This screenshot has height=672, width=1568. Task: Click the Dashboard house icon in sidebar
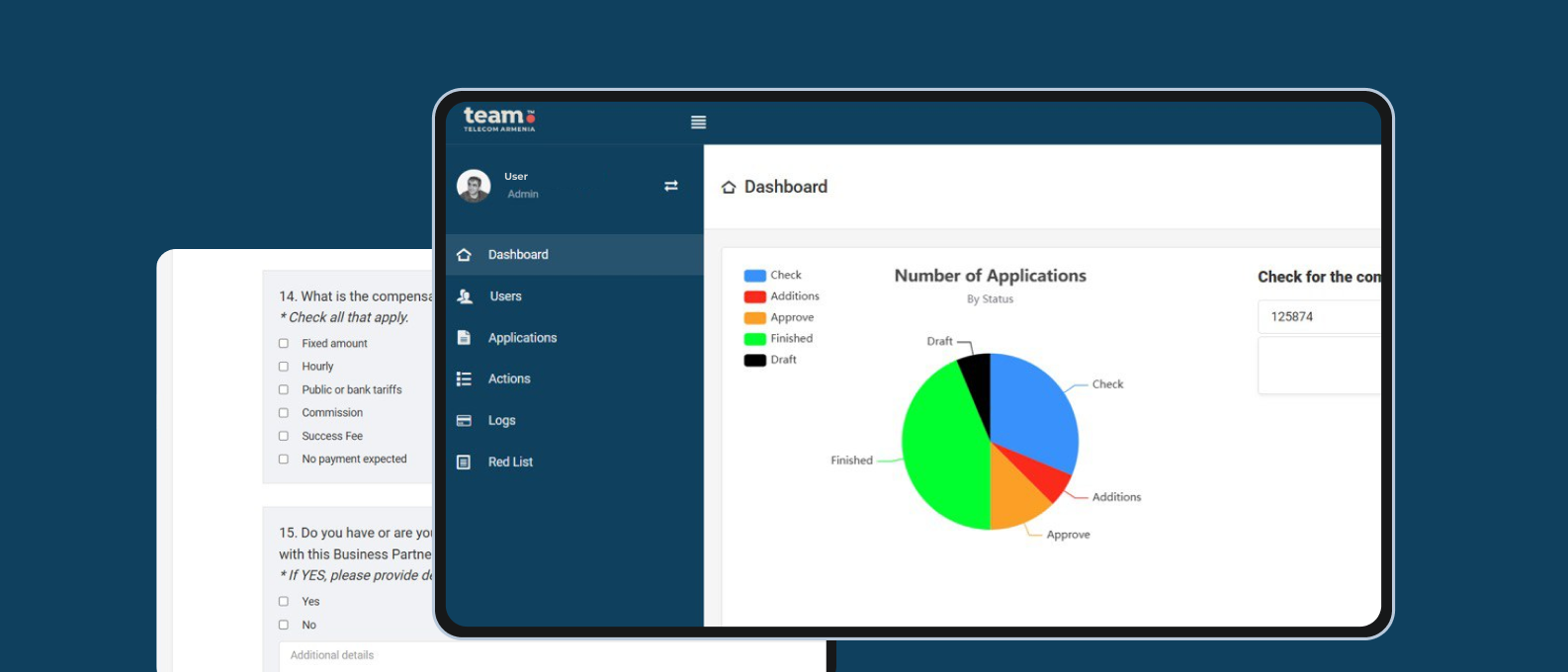pos(464,255)
